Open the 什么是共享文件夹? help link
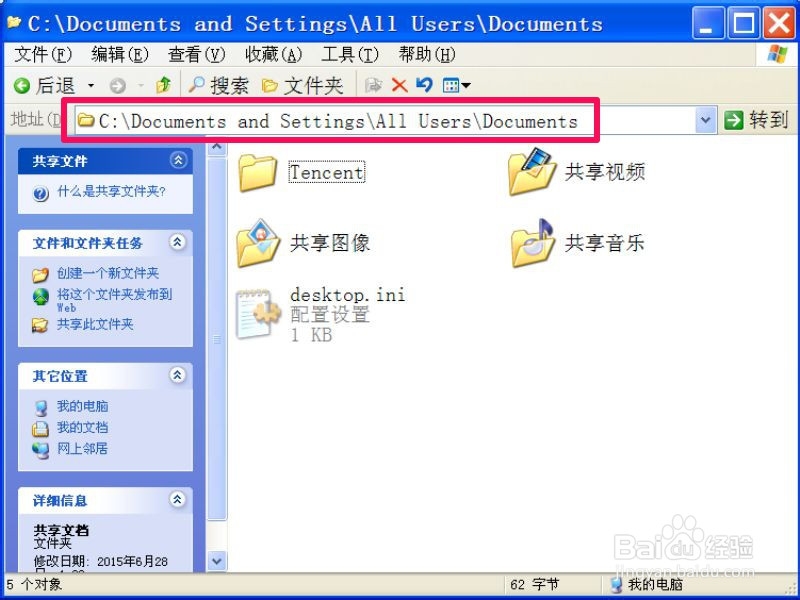The image size is (800, 600). click(112, 192)
